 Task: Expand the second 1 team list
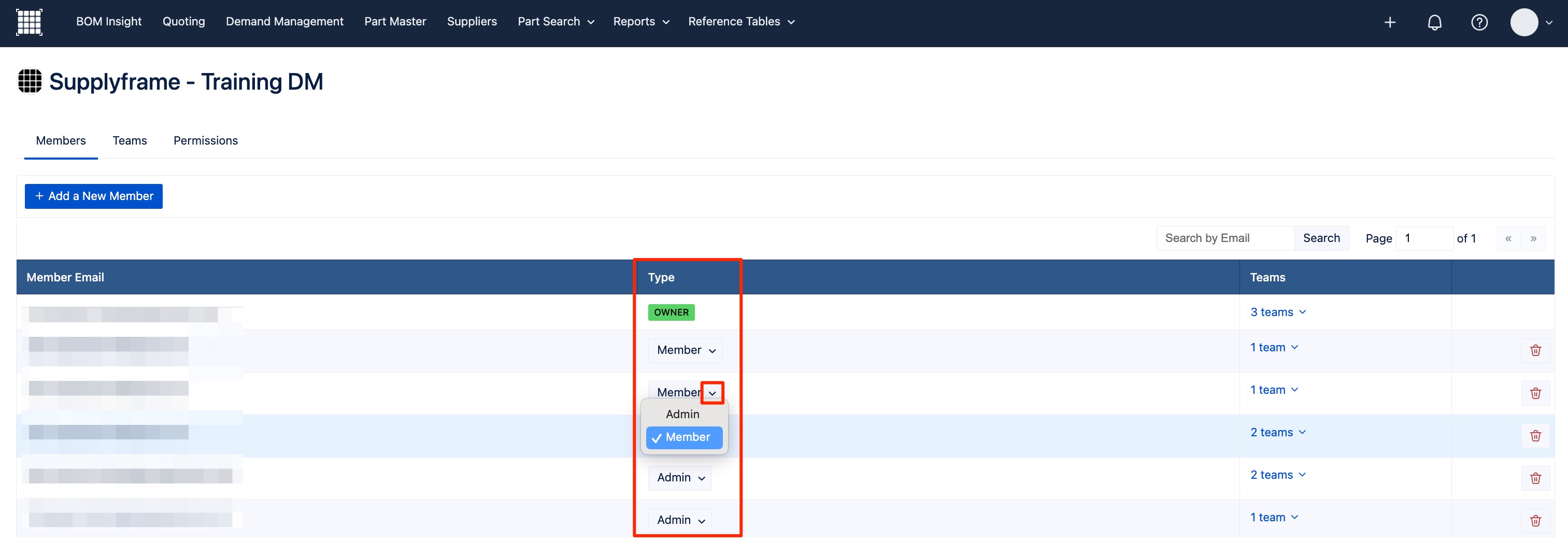click(1274, 390)
